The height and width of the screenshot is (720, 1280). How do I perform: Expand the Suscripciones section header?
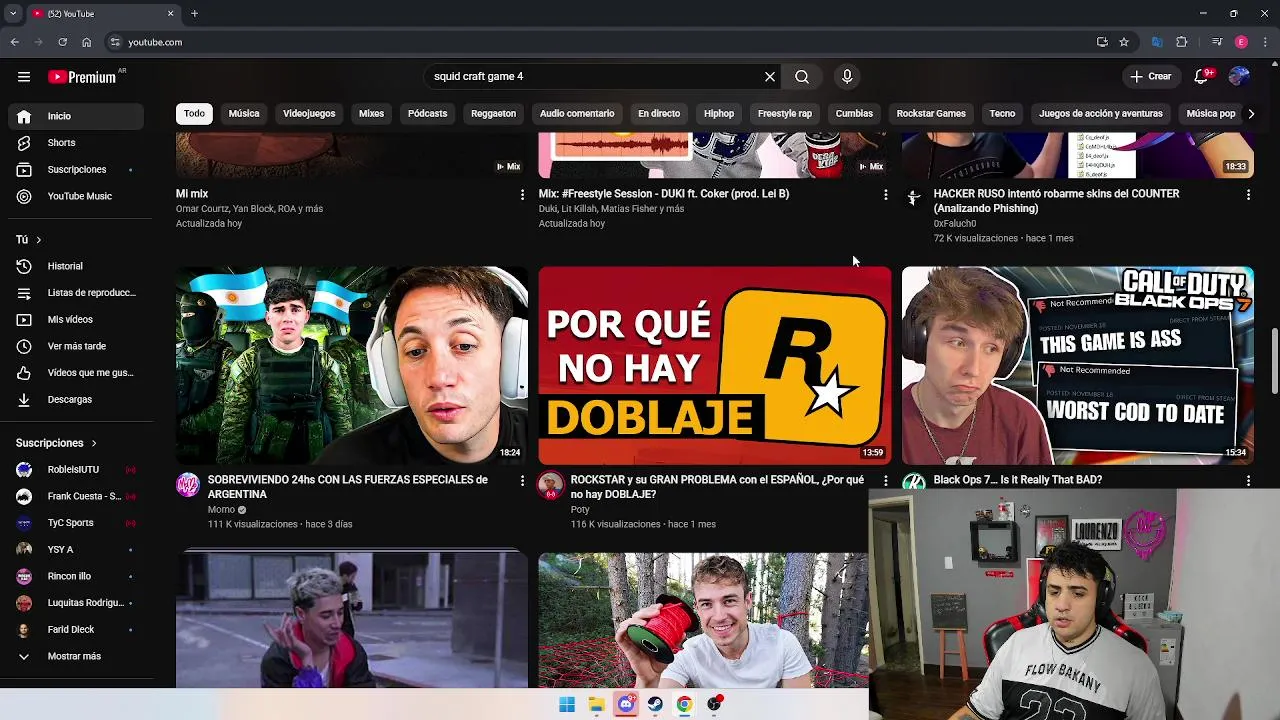[56, 443]
